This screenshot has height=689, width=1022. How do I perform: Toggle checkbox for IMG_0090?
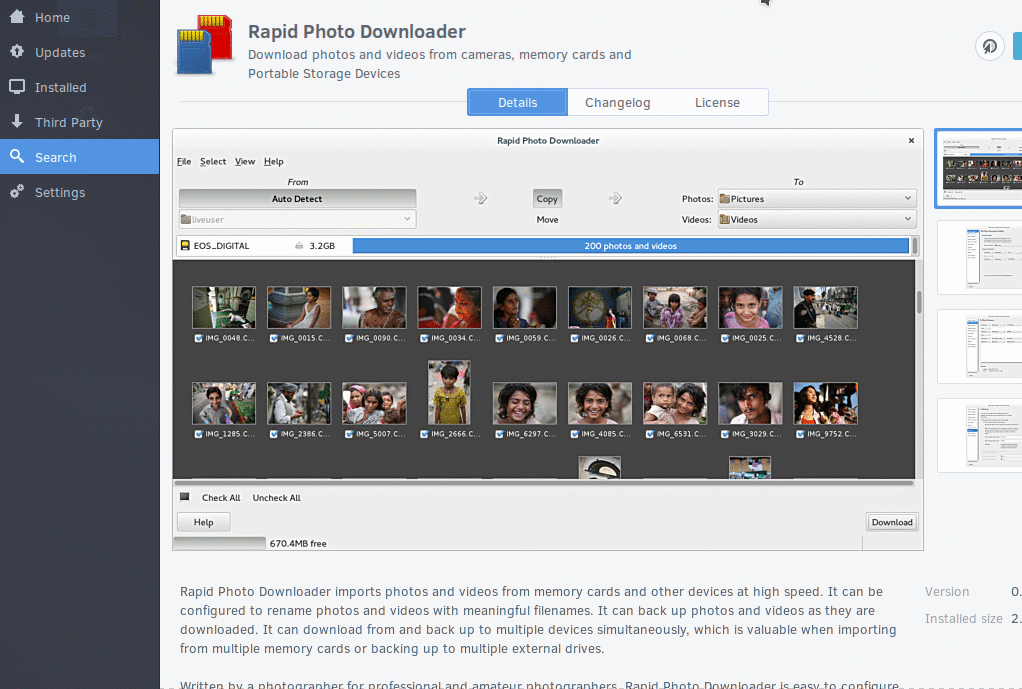(x=349, y=338)
